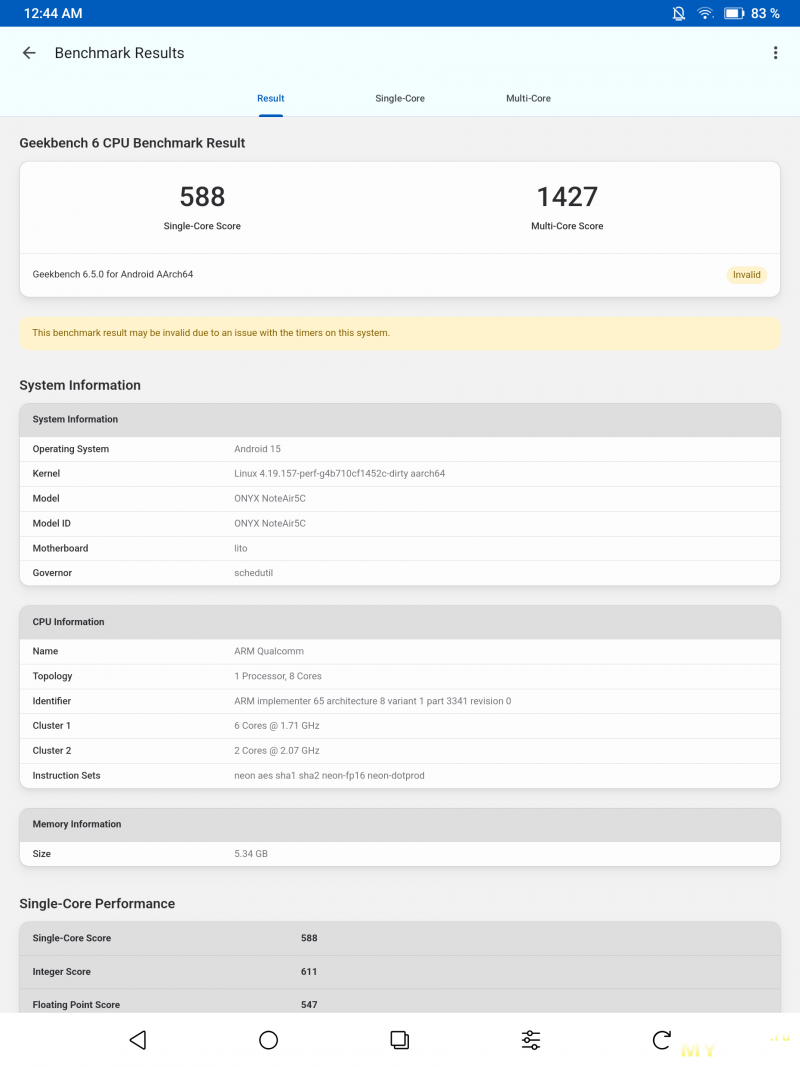The height and width of the screenshot is (1067, 800).
Task: Tap the Memory Size 5.34 GB row
Action: click(x=400, y=854)
